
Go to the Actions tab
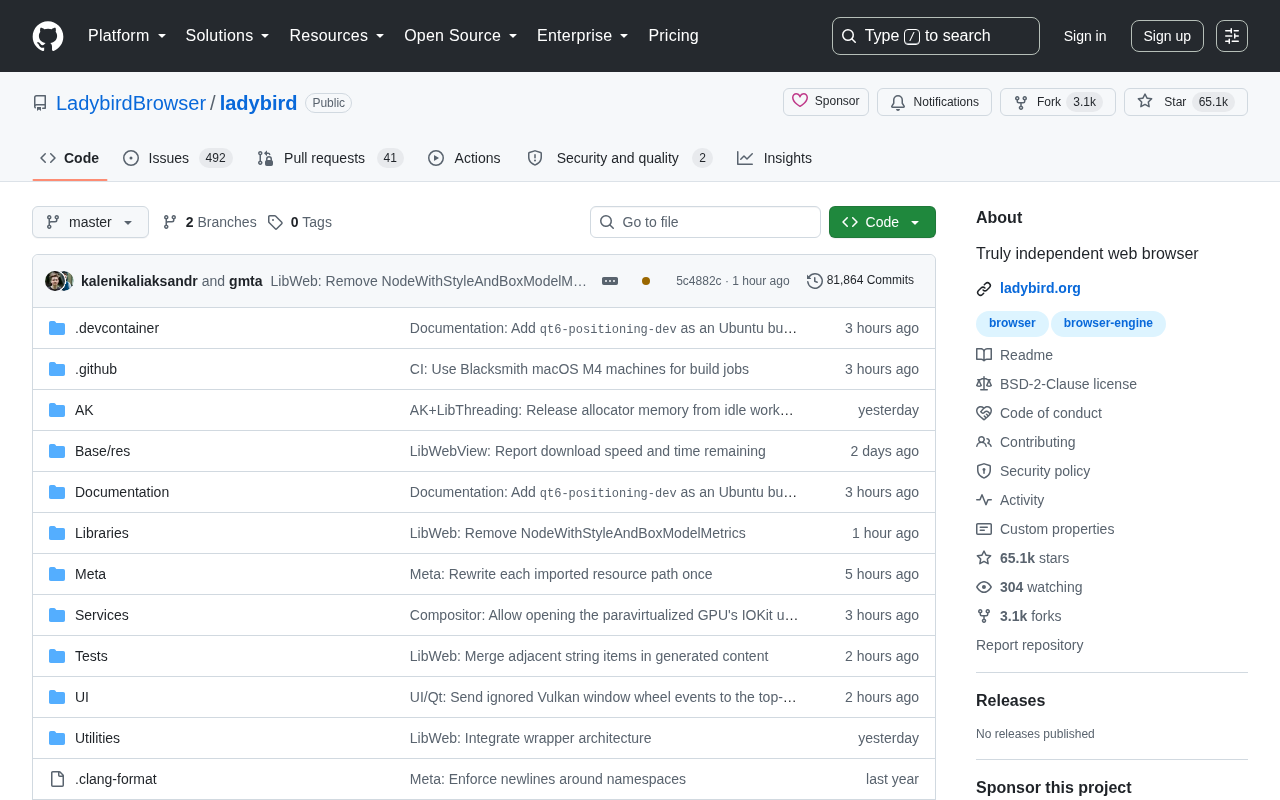pos(465,158)
